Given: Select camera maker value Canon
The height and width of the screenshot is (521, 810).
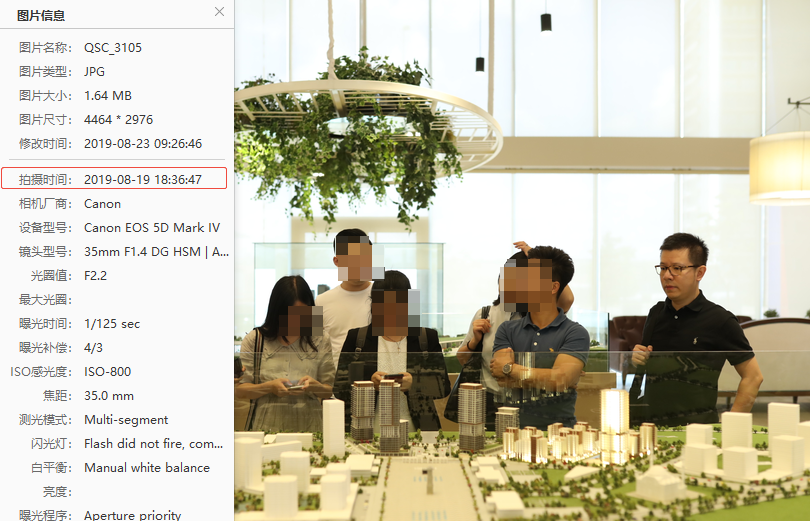Looking at the screenshot, I should [102, 204].
